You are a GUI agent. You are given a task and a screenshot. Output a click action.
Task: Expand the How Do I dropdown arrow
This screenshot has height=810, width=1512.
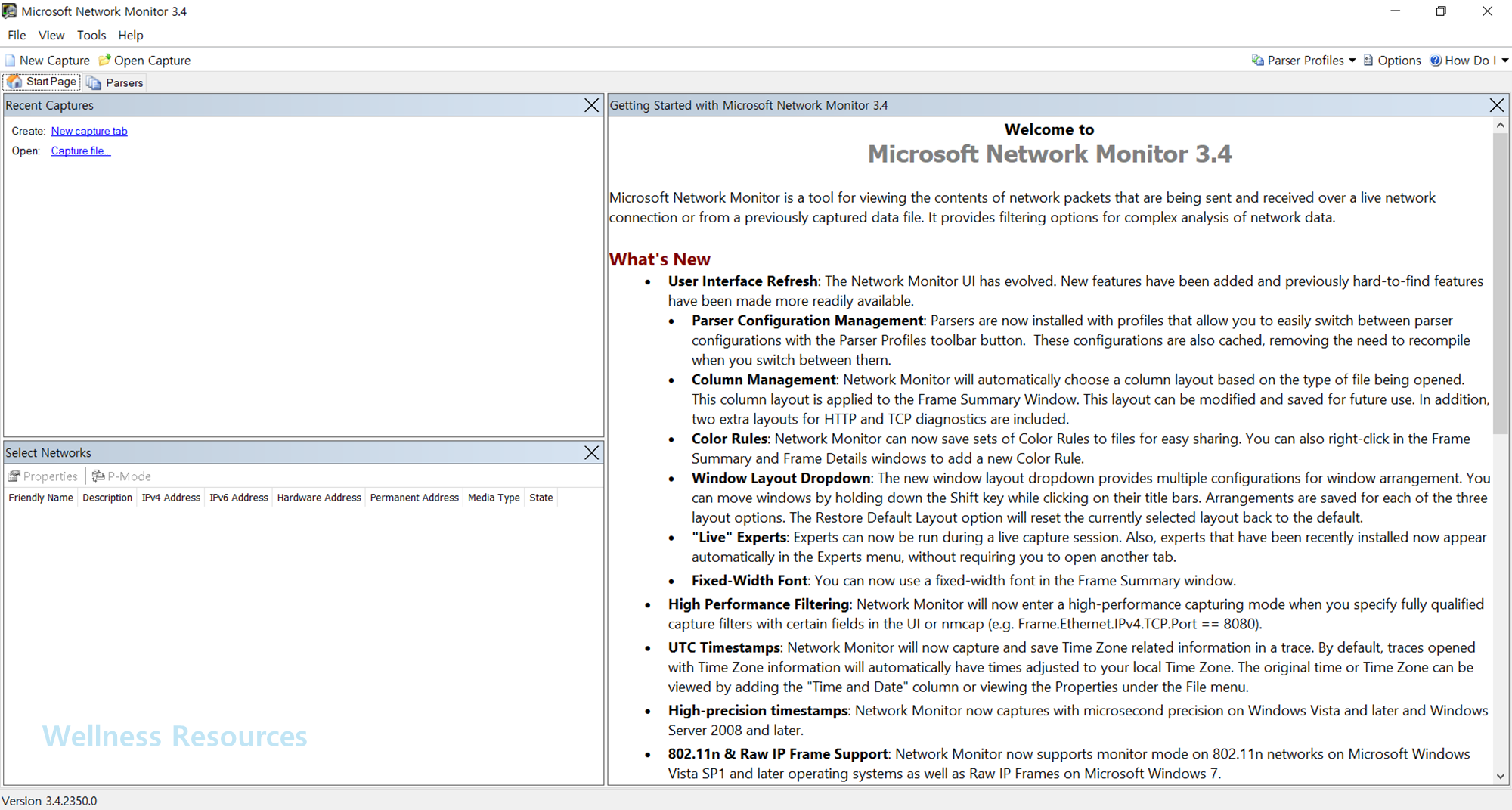click(1505, 61)
